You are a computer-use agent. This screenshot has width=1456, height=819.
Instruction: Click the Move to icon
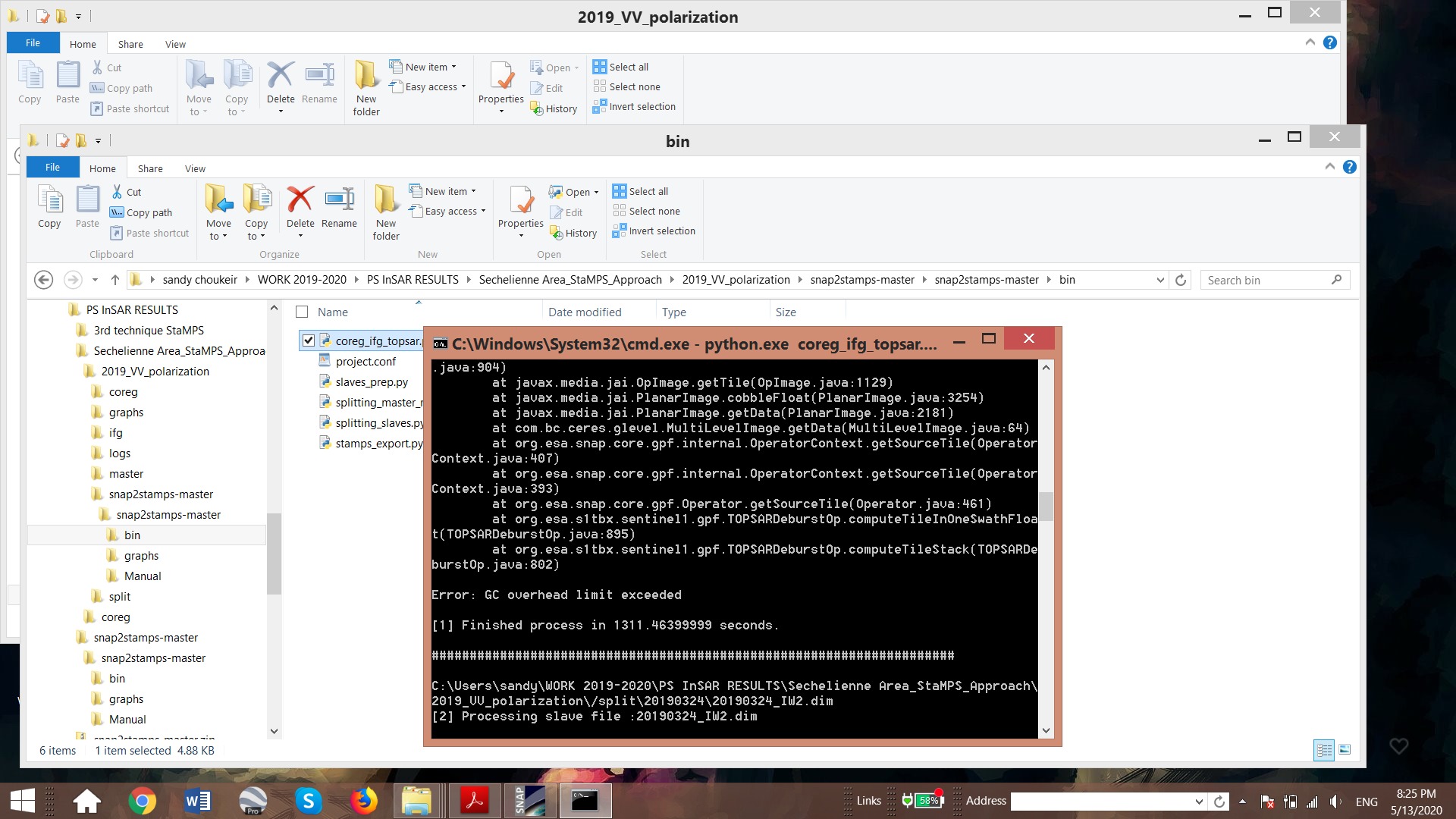click(218, 200)
